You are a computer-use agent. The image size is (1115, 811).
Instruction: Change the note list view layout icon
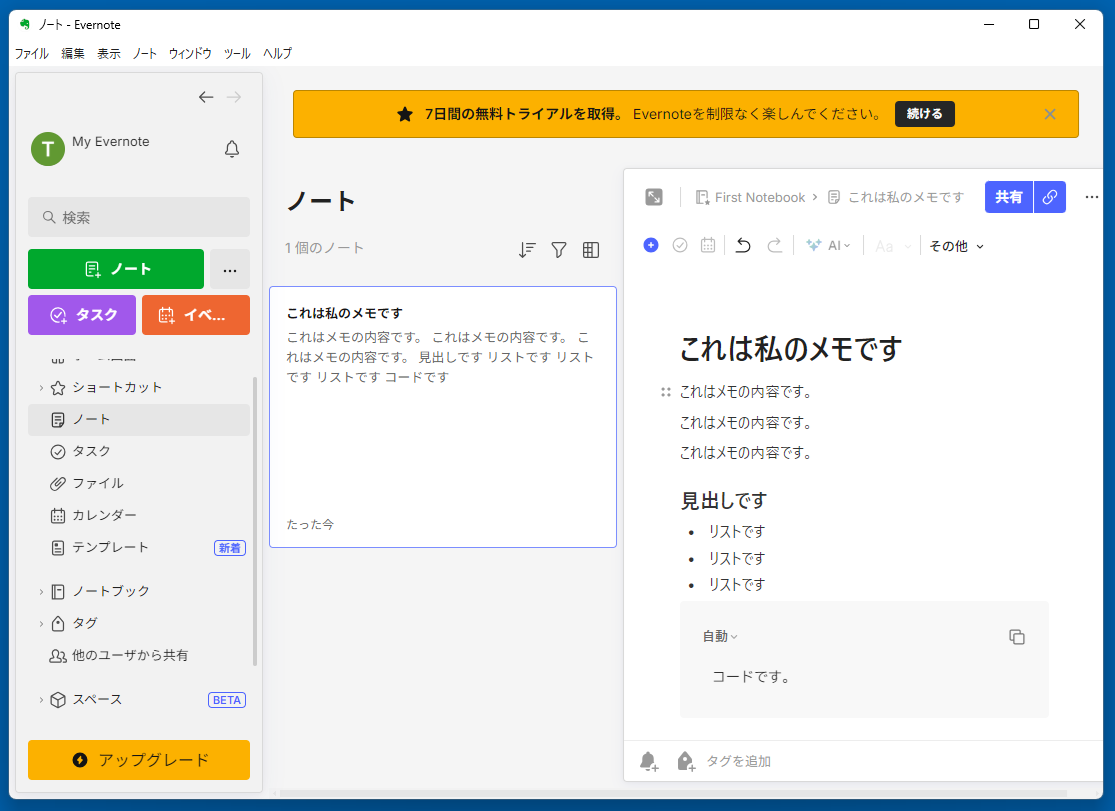pos(591,250)
